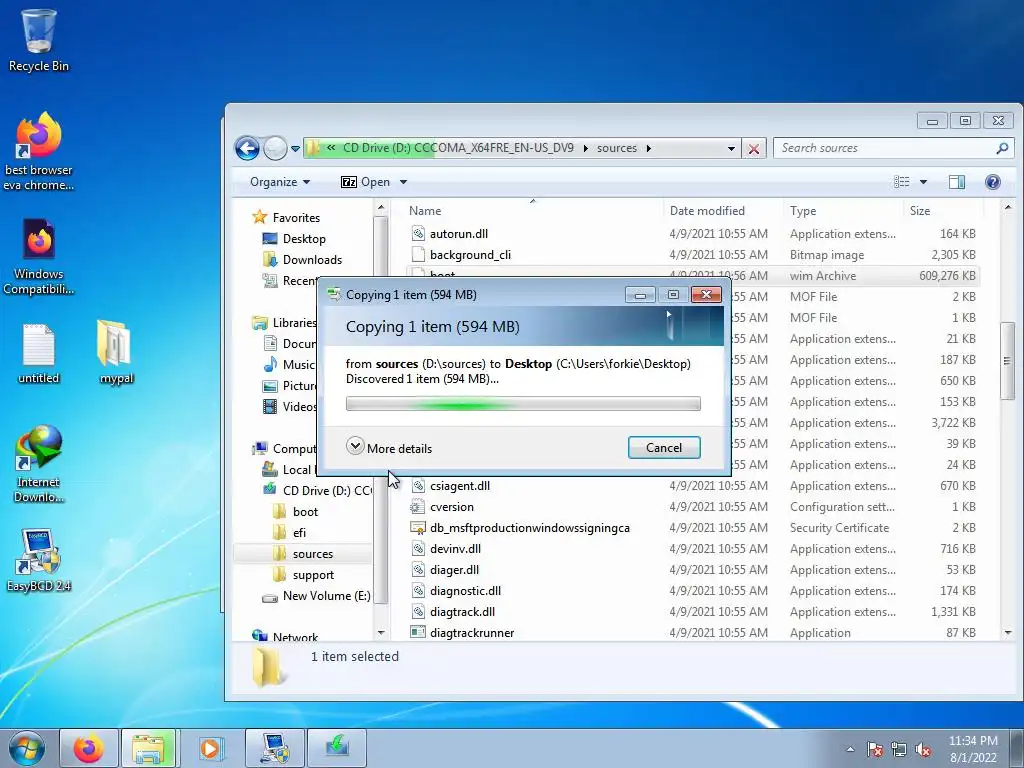
Task: Click the change view icon
Action: (902, 182)
